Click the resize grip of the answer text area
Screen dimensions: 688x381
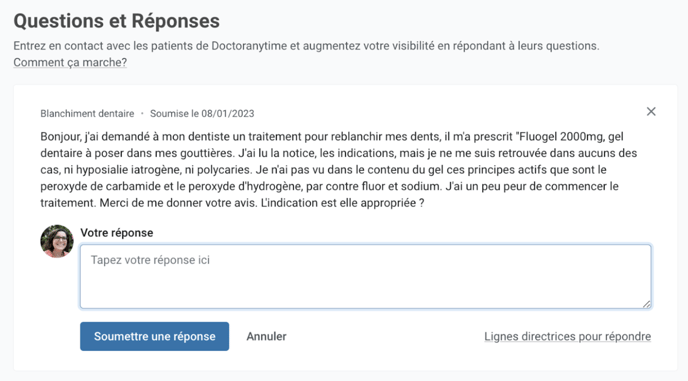coord(647,304)
